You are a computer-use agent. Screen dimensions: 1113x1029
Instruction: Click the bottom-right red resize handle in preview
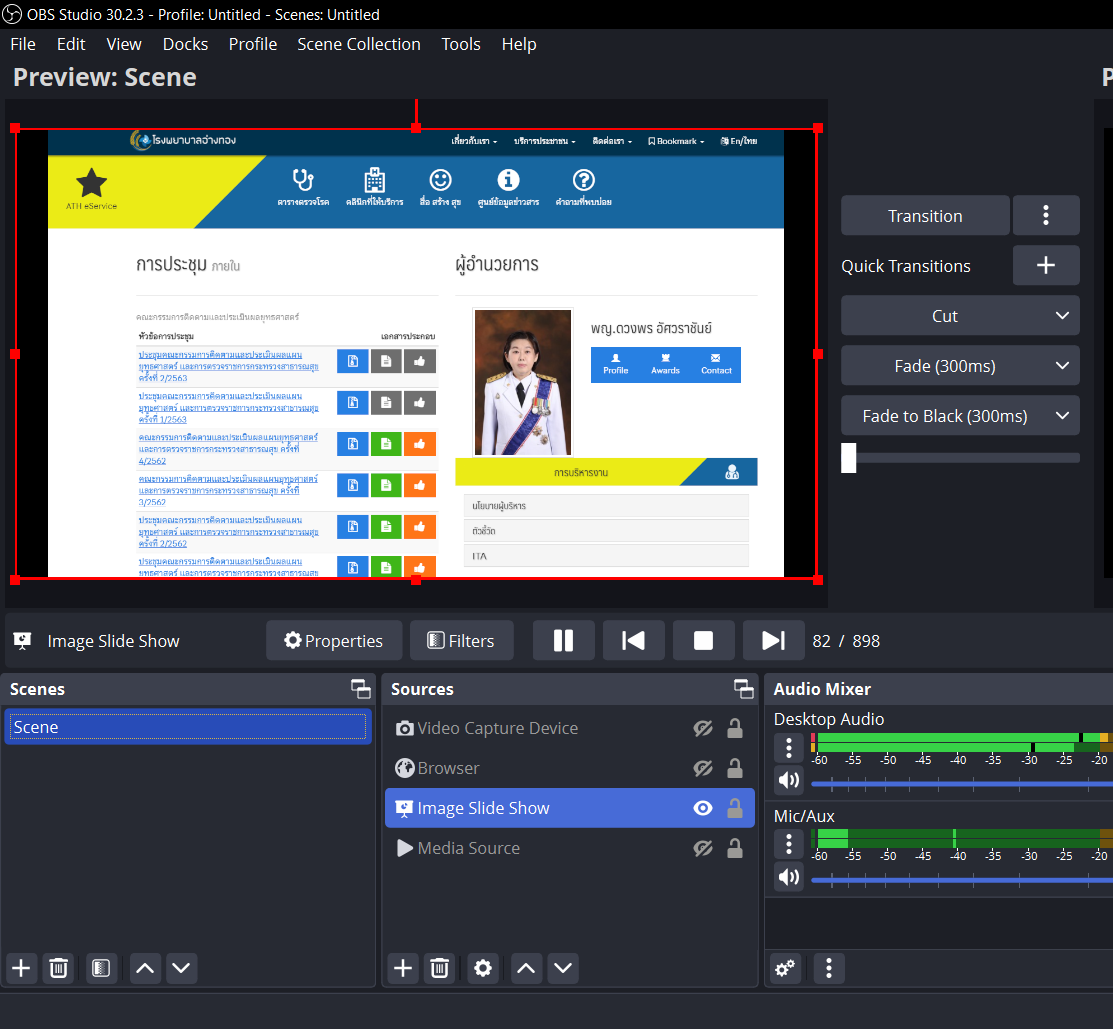click(818, 580)
